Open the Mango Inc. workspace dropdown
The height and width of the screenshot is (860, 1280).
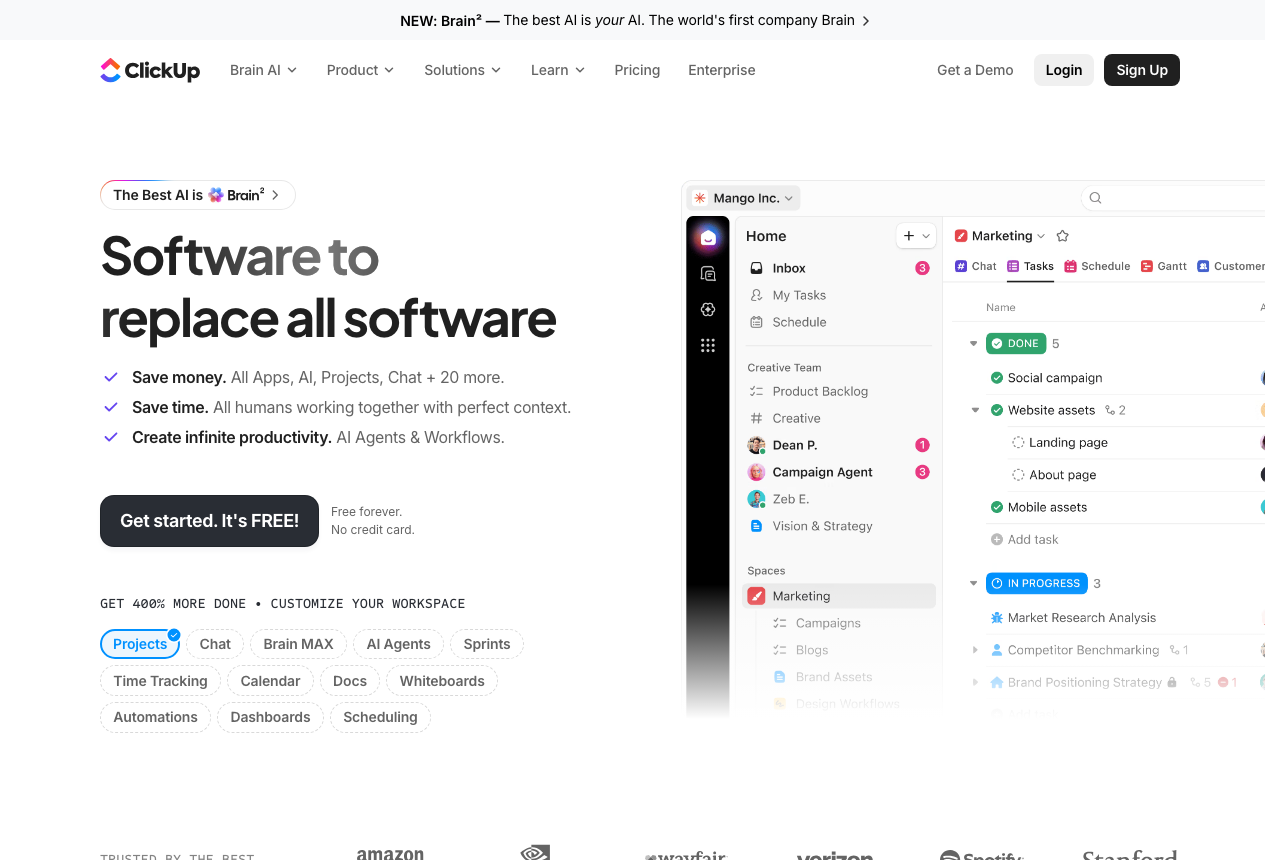pos(744,198)
